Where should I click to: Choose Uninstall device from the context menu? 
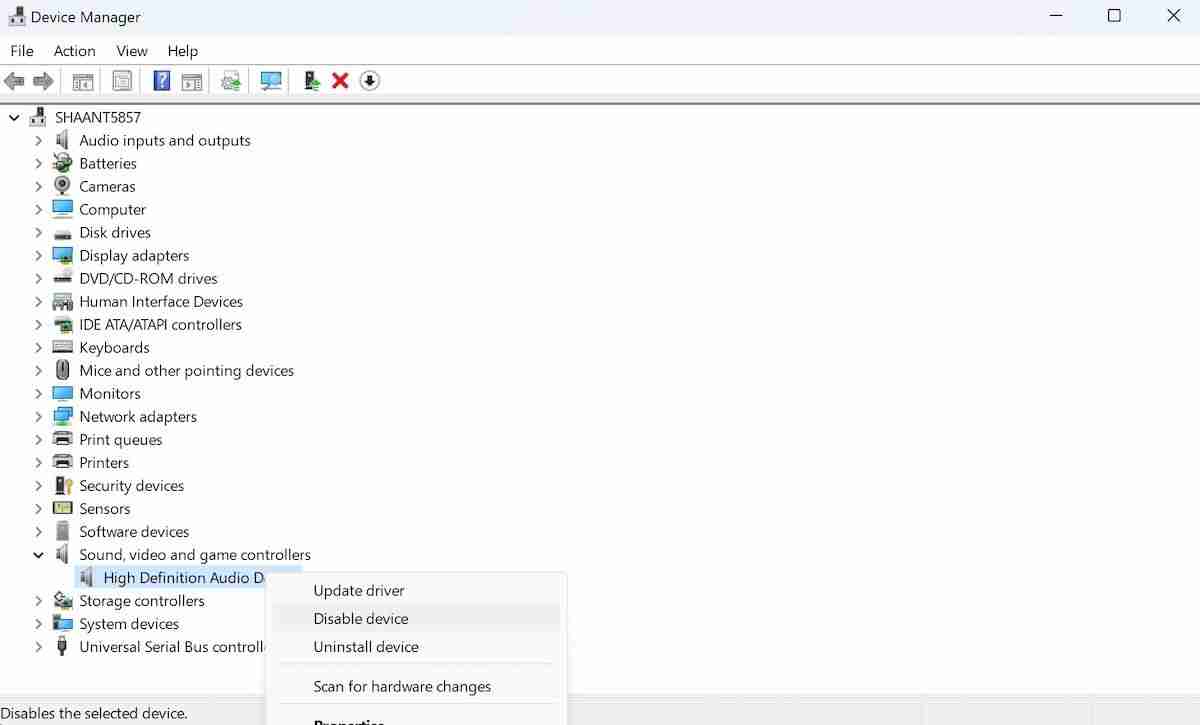click(x=366, y=646)
